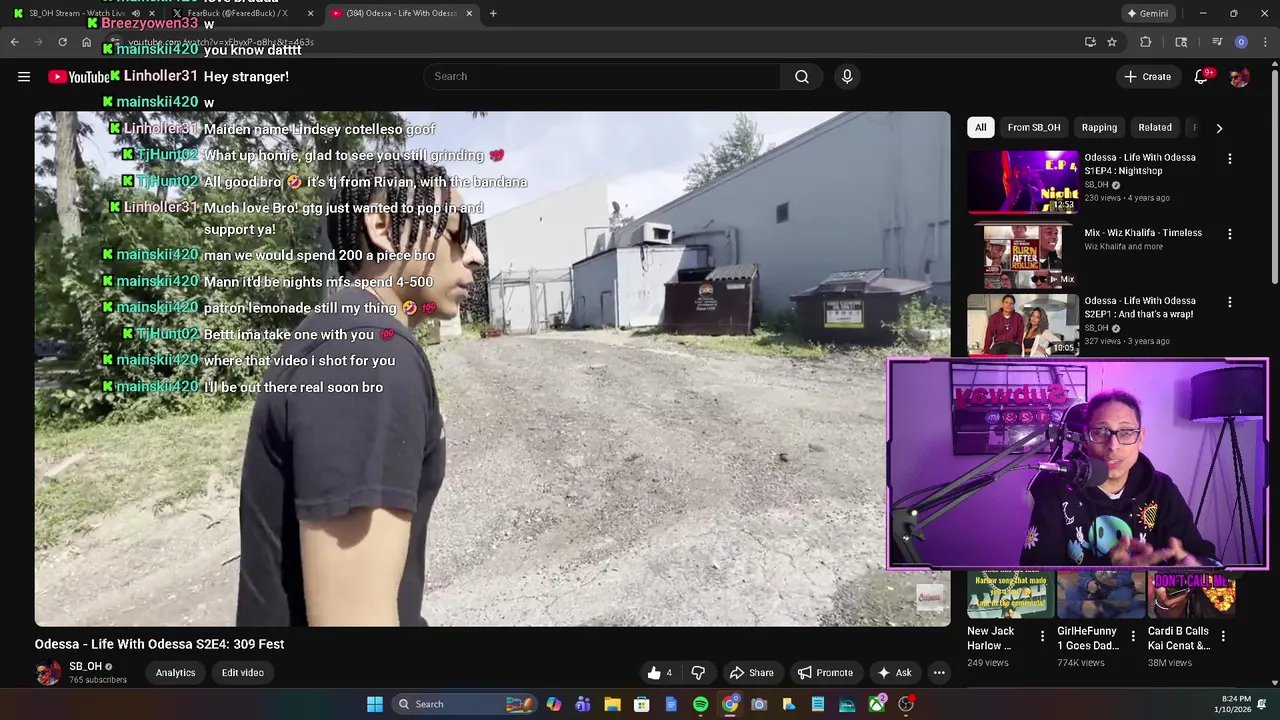The height and width of the screenshot is (720, 1280).
Task: Dislike the video with thumbs down
Action: 698,672
